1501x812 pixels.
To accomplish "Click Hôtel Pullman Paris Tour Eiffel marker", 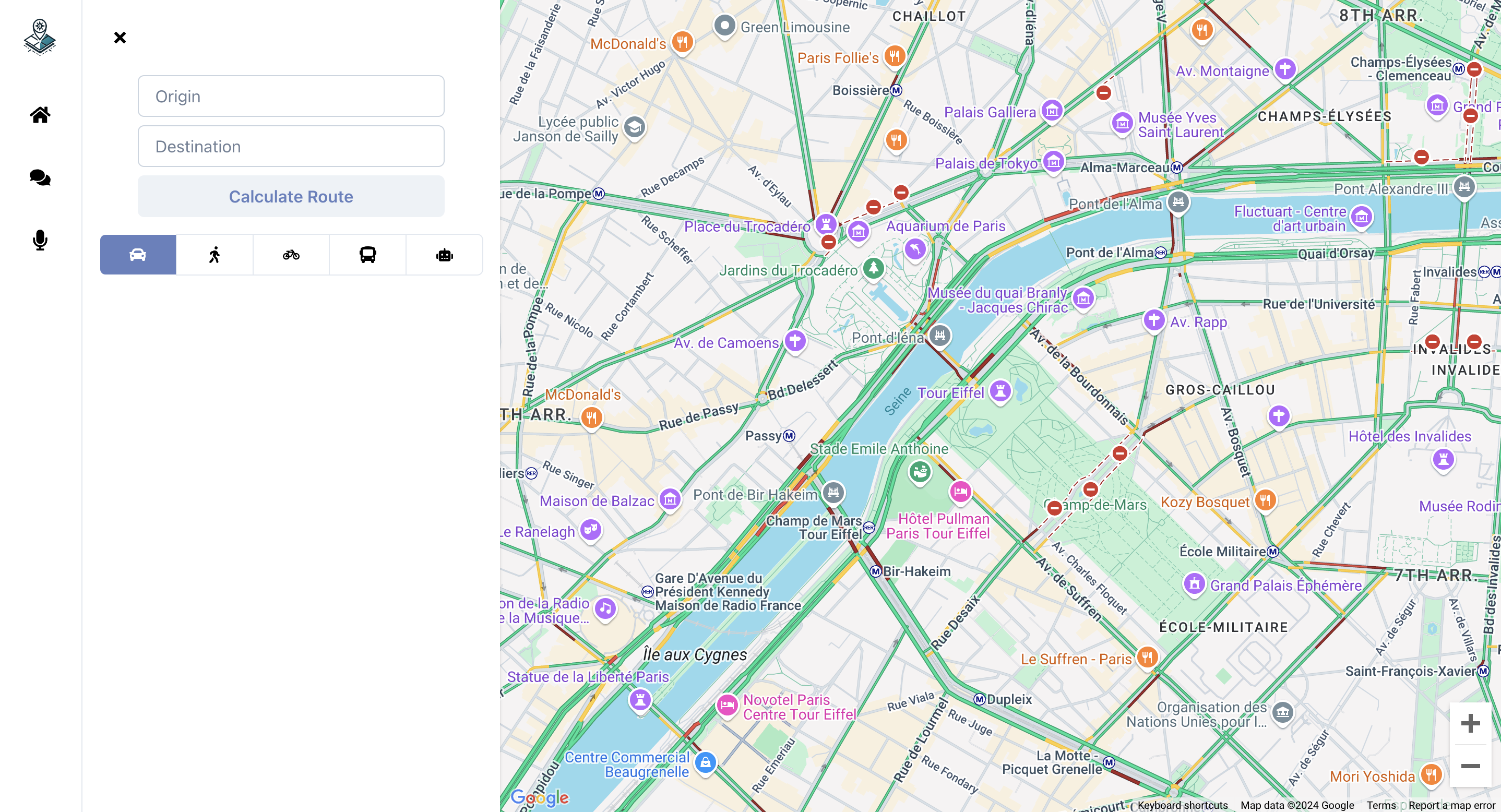I will tap(960, 492).
